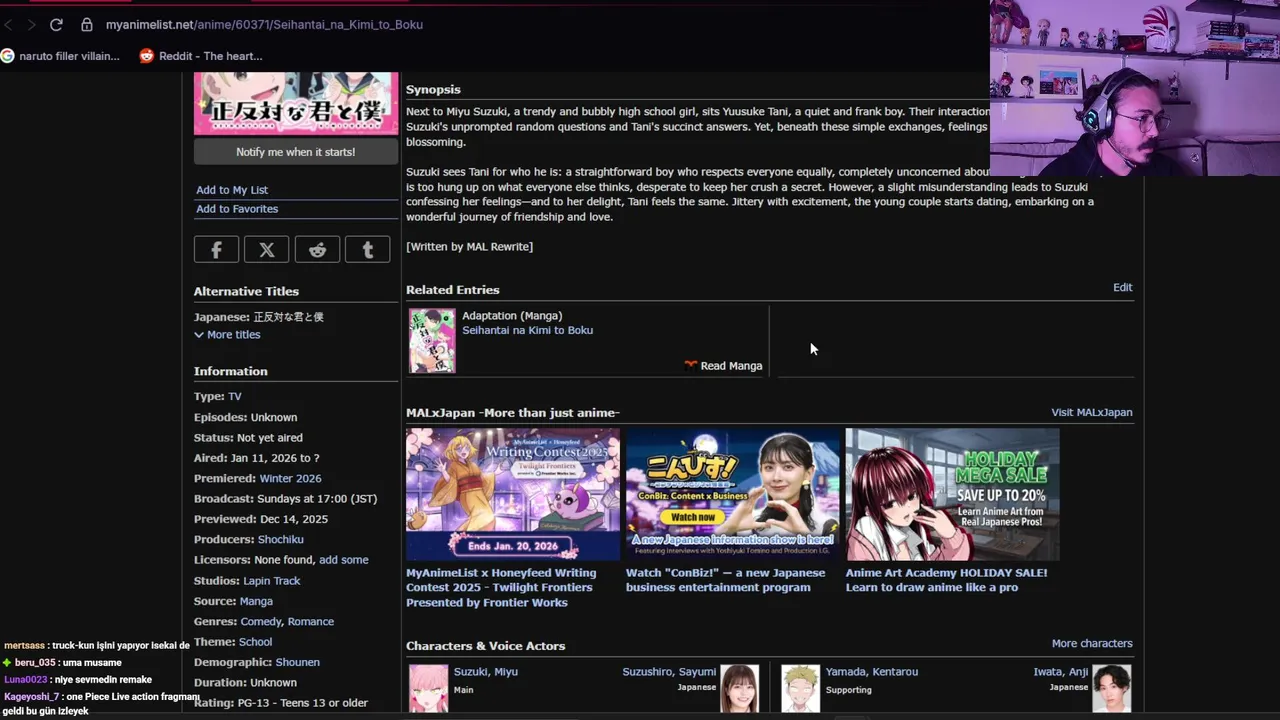Open the Shounen demographic link

point(298,662)
